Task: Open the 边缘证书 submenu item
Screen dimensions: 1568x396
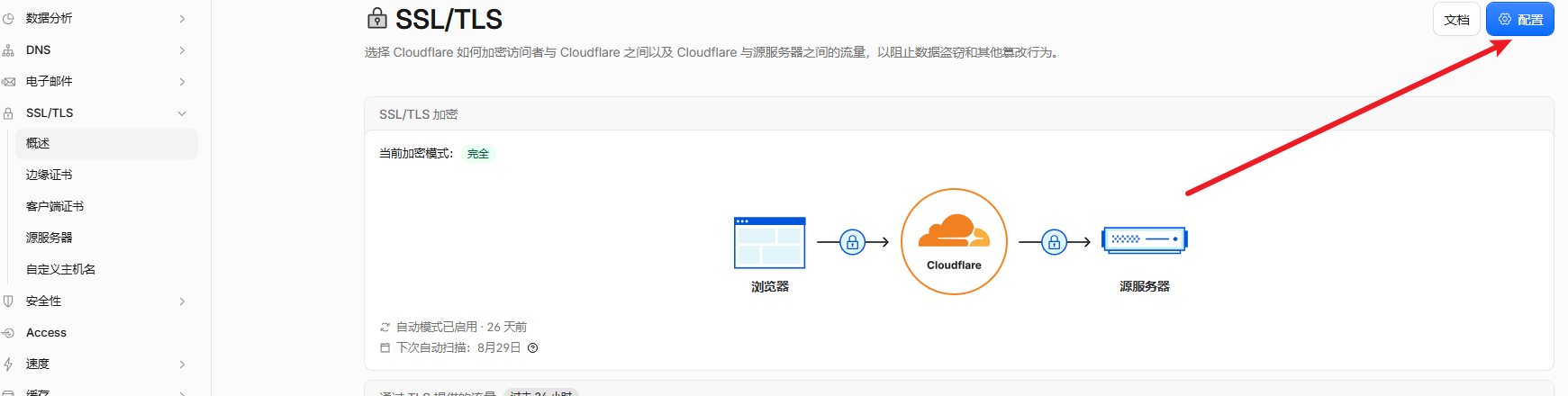Action: tap(106, 175)
